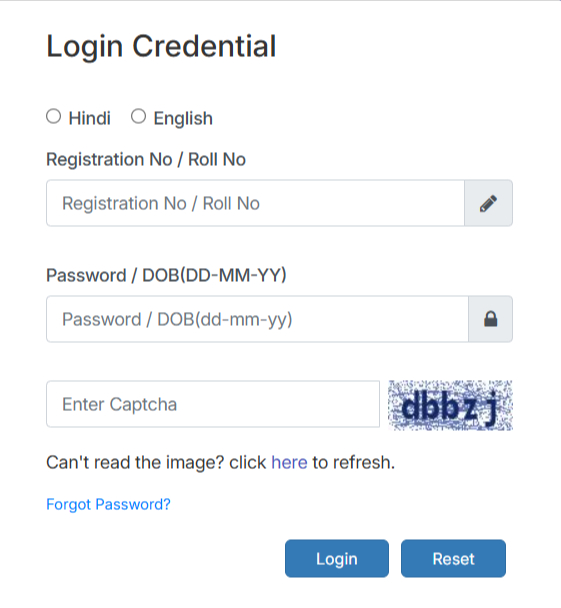Open the Forgot Password? link
The width and height of the screenshot is (561, 608).
coord(108,504)
